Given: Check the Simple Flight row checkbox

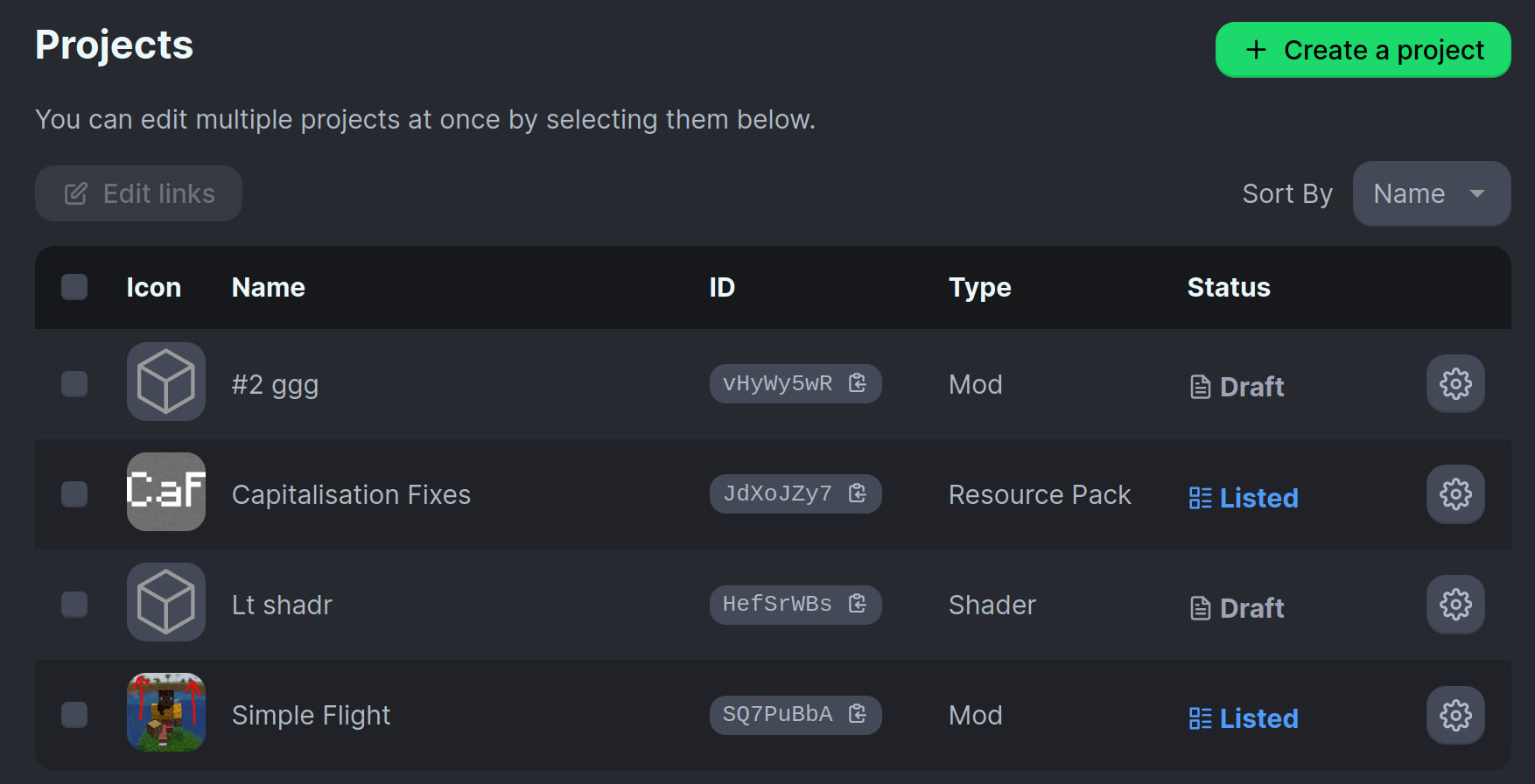Looking at the screenshot, I should (x=74, y=715).
